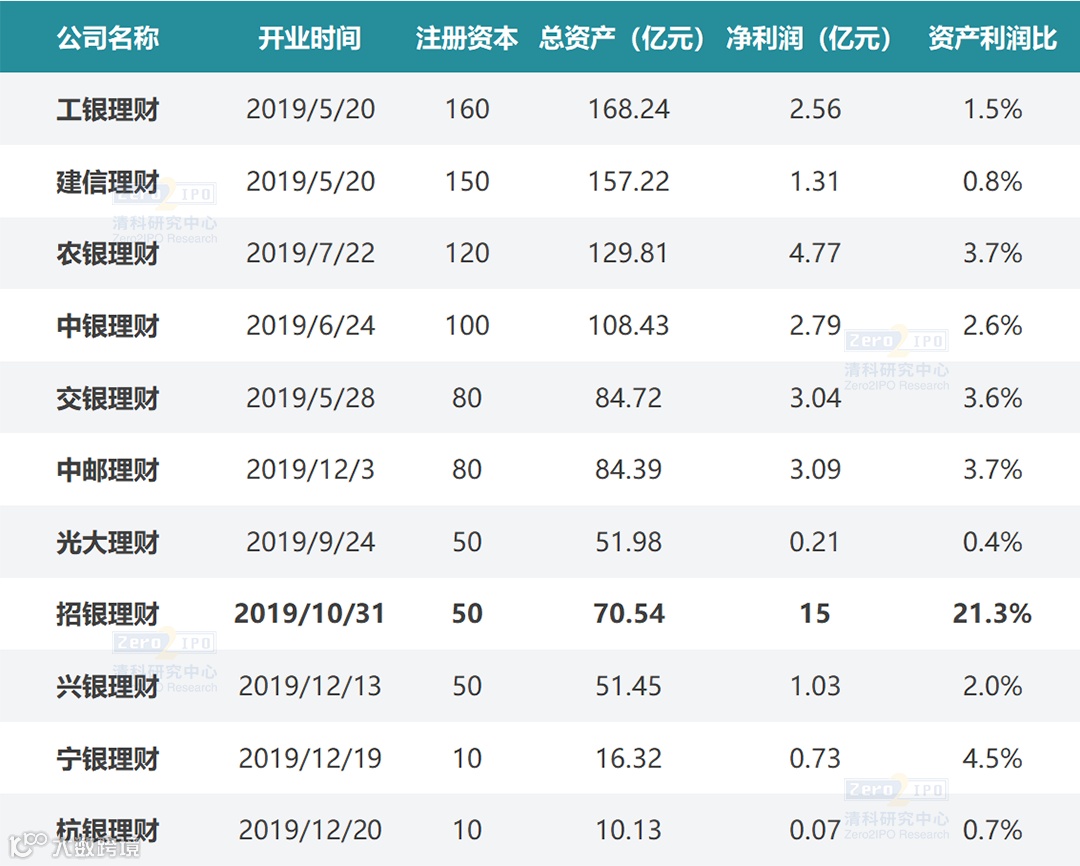Click total assets value 84.39
Image resolution: width=1080 pixels, height=866 pixels.
pos(629,470)
